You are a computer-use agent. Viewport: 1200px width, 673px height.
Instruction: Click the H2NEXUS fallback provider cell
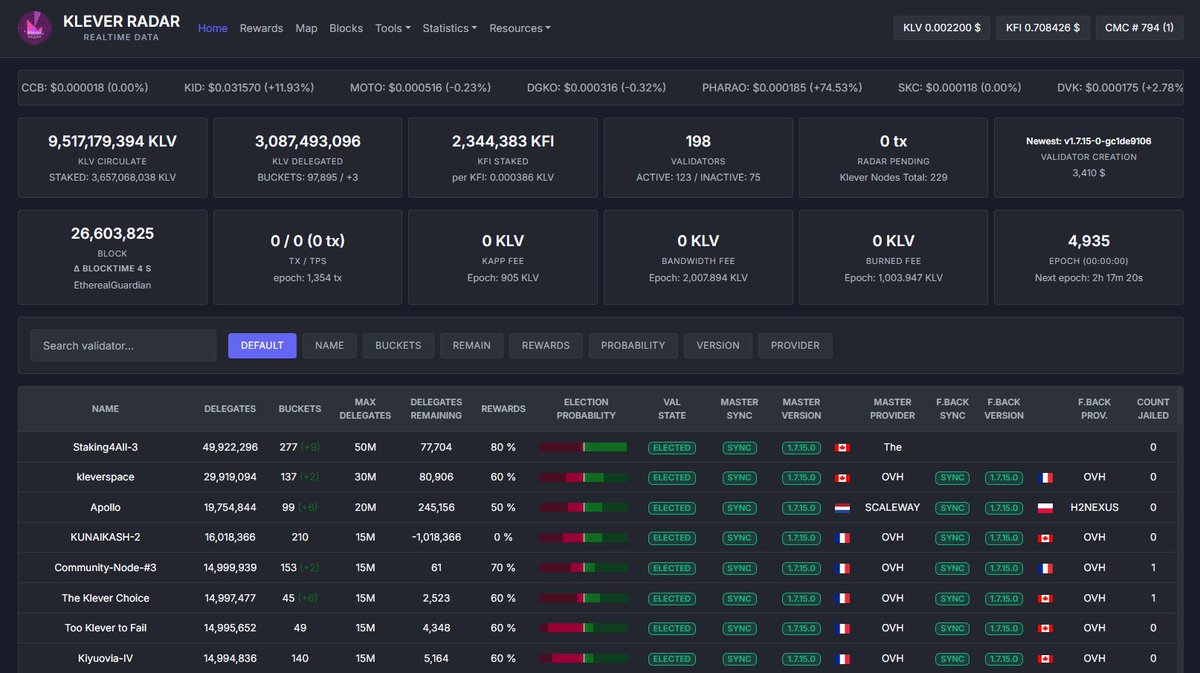pyautogui.click(x=1094, y=507)
